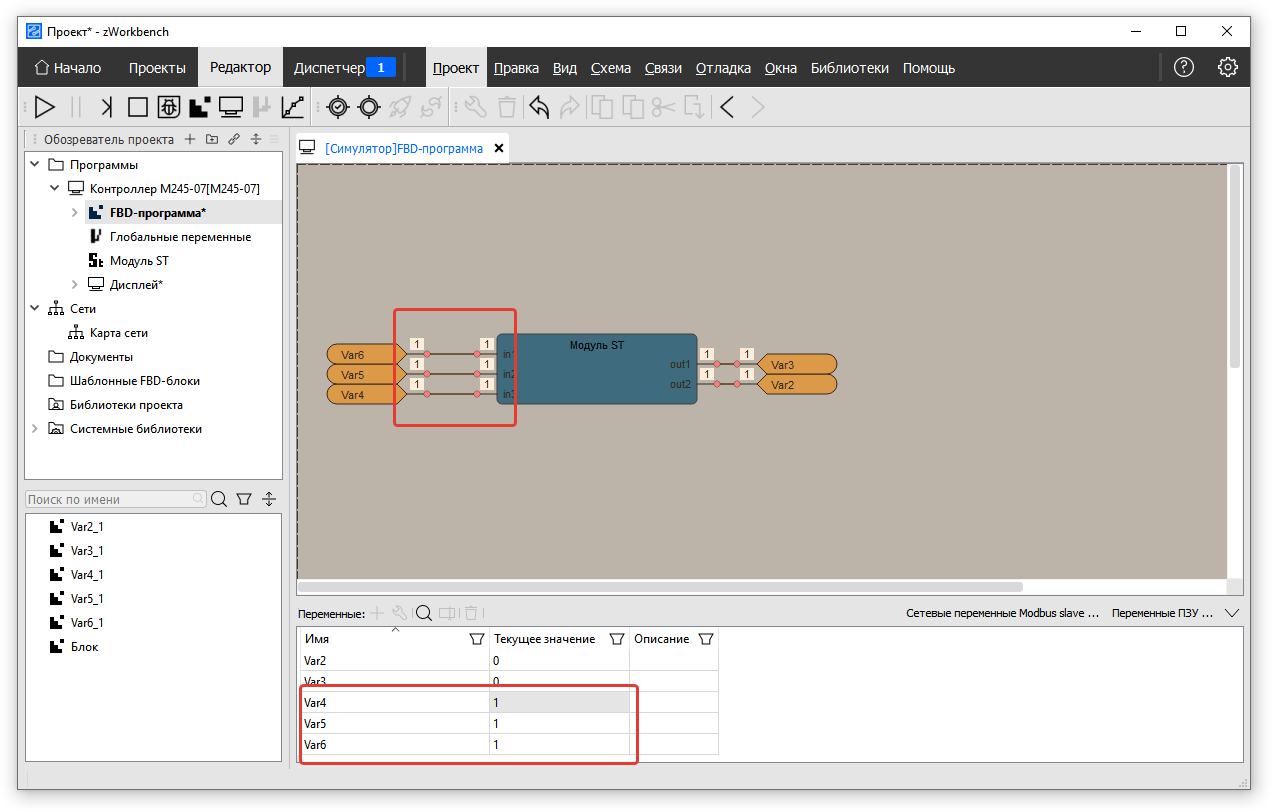
Task: Click the Help question mark icon
Action: click(x=1184, y=68)
